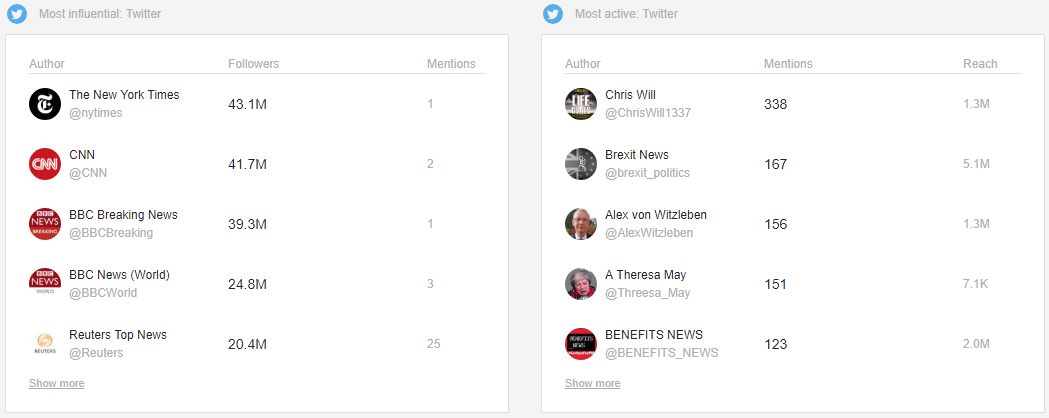Click the Reuters logo avatar
Viewport: 1049px width, 418px height.
pyautogui.click(x=45, y=344)
